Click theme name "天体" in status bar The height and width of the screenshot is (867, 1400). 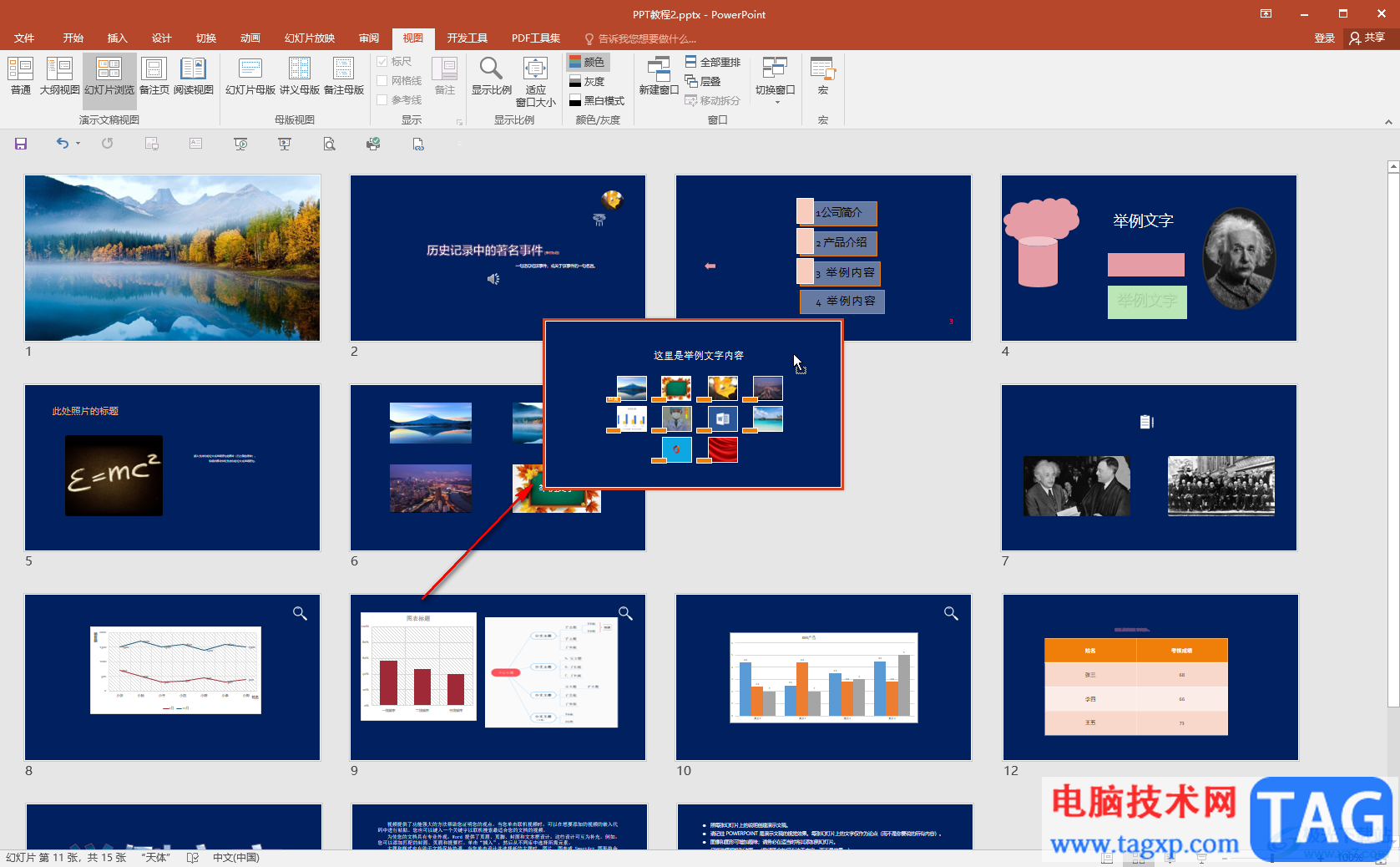pos(155,858)
